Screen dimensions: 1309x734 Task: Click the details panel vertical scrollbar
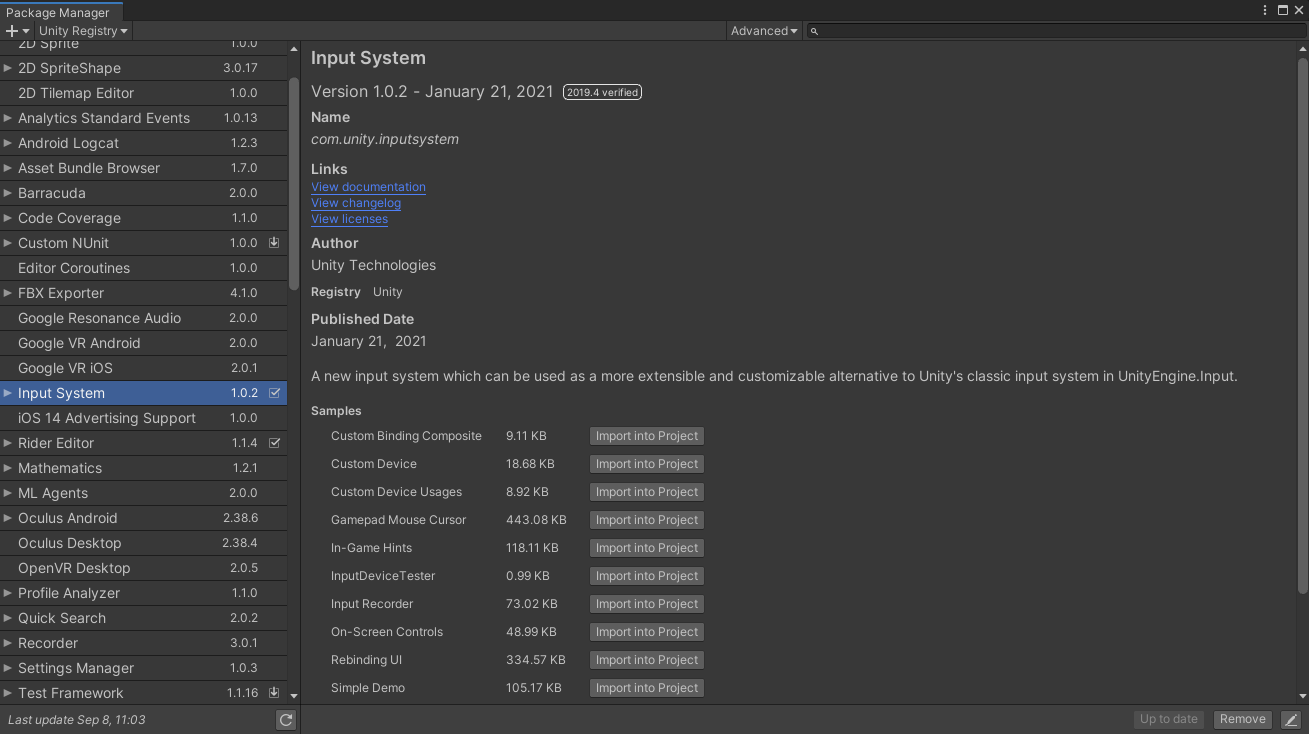pos(1302,325)
